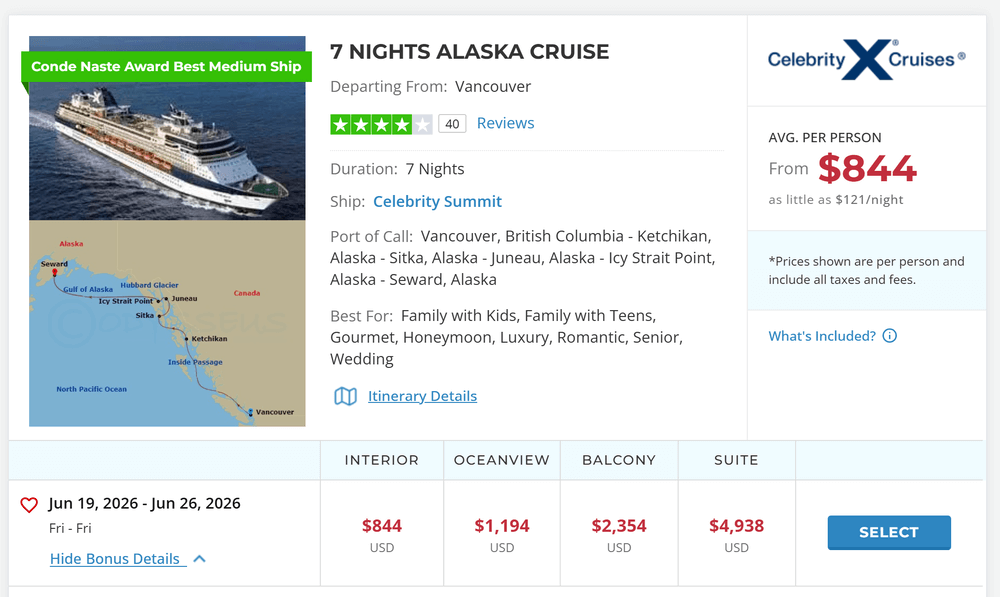Click the green star rating
Viewport: 1000px width, 597px height.
click(381, 124)
